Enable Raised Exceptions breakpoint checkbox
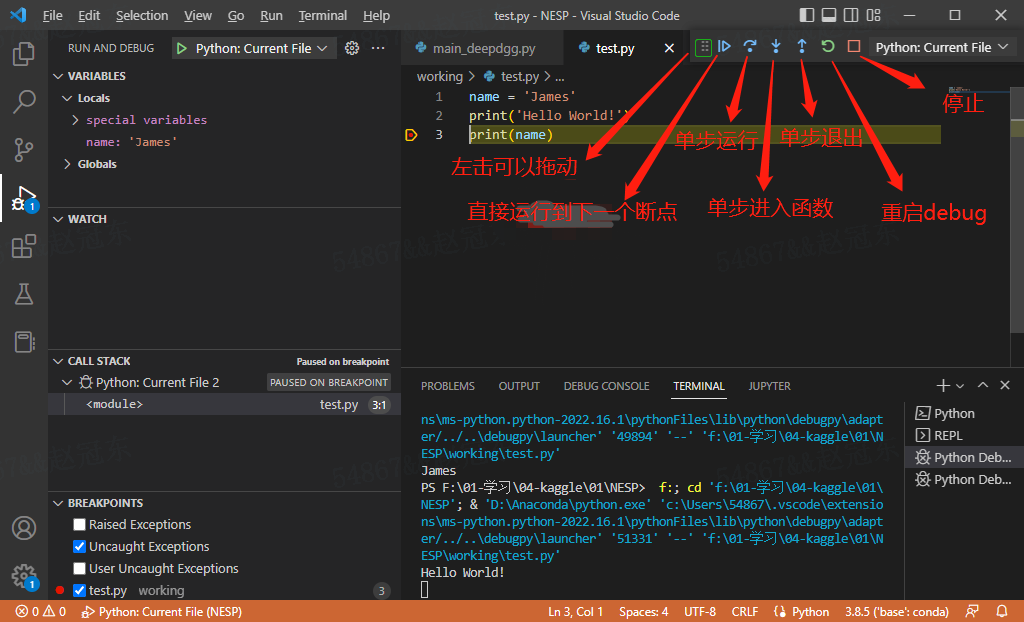Image resolution: width=1024 pixels, height=622 pixels. tap(80, 525)
